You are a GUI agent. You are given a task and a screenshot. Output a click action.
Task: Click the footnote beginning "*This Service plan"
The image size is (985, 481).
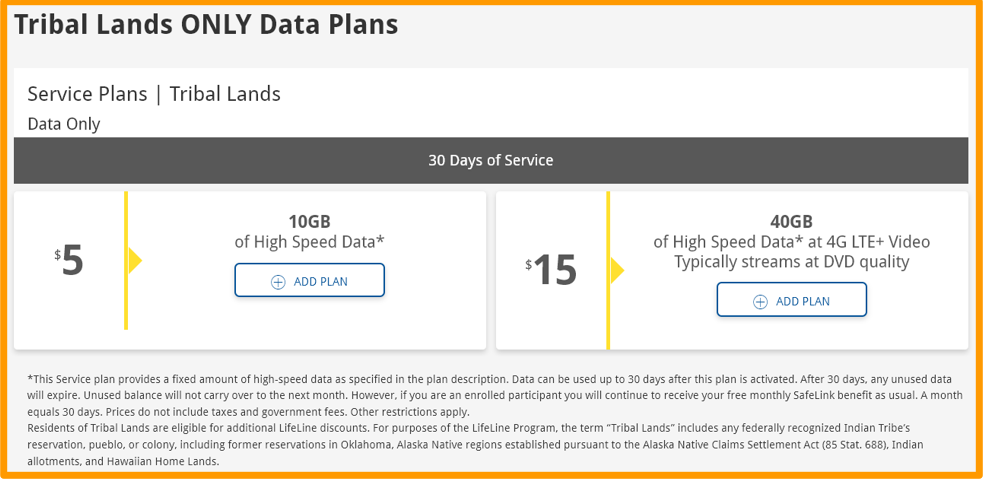click(490, 395)
